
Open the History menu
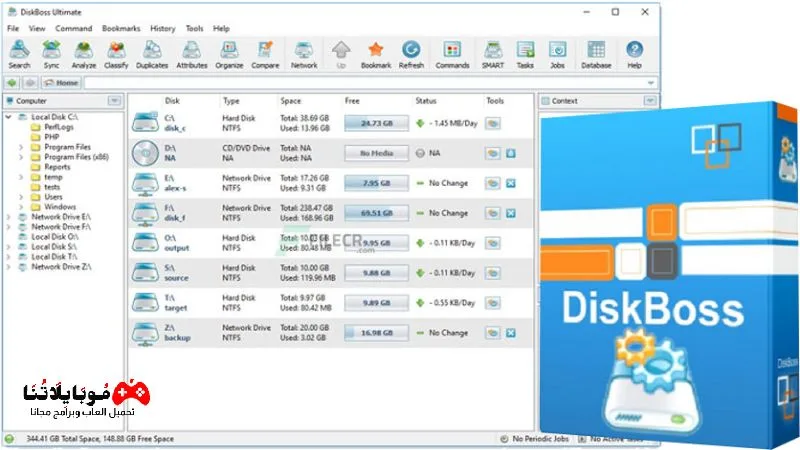pyautogui.click(x=163, y=29)
